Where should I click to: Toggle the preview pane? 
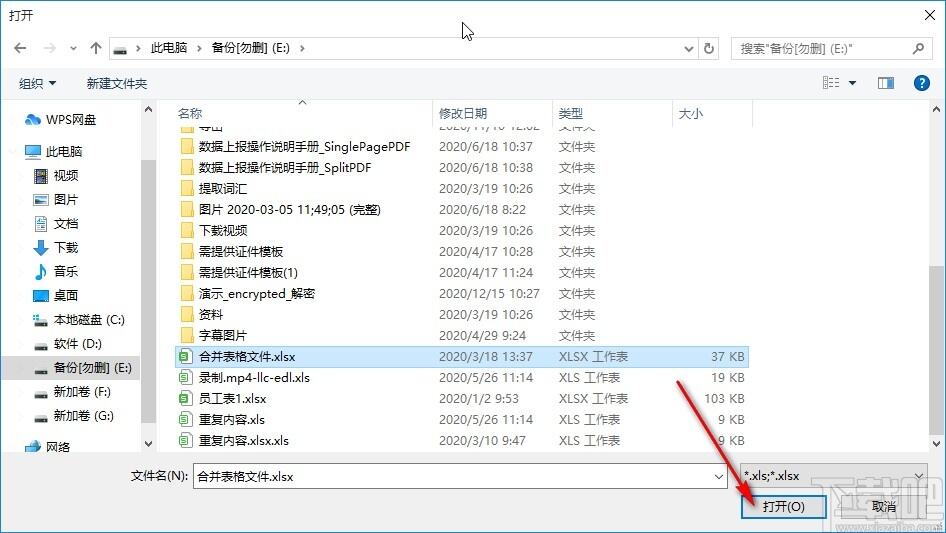pyautogui.click(x=886, y=83)
